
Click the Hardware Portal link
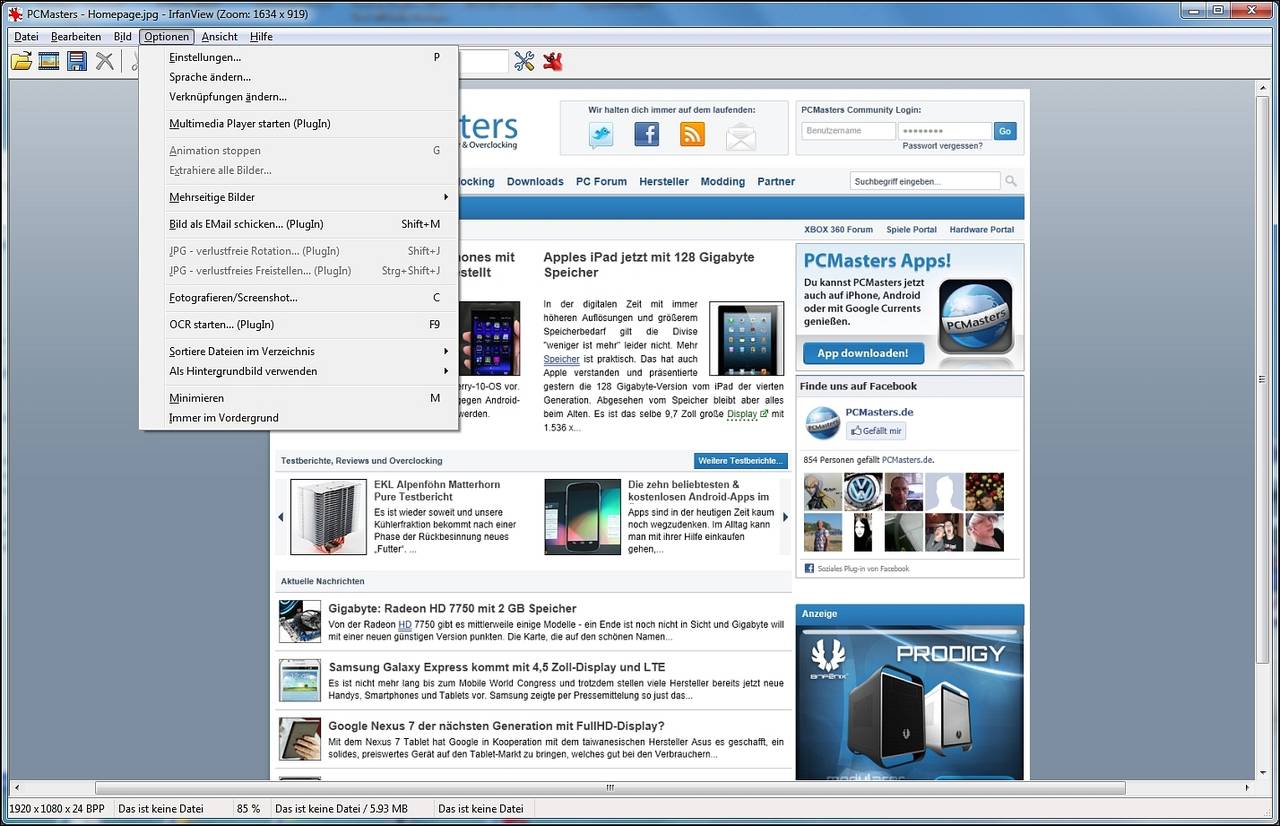coord(982,230)
